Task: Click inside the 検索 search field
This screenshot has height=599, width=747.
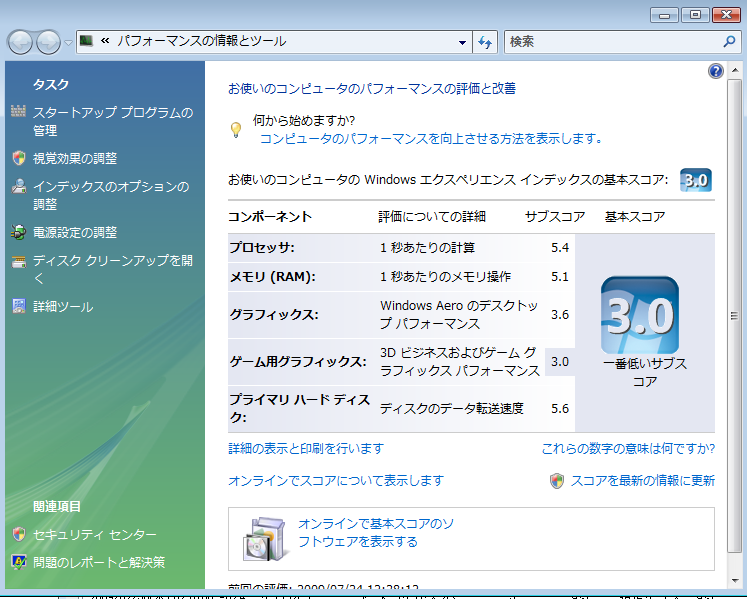Action: point(614,42)
